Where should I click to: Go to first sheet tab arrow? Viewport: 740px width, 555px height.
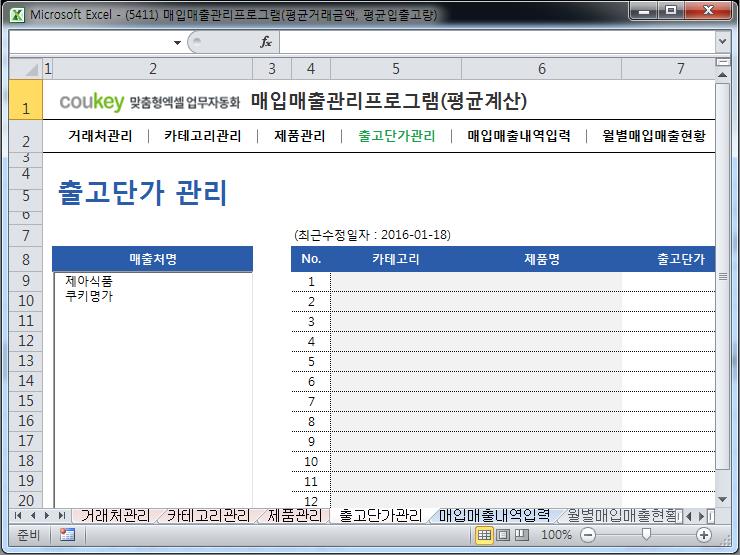[18, 515]
